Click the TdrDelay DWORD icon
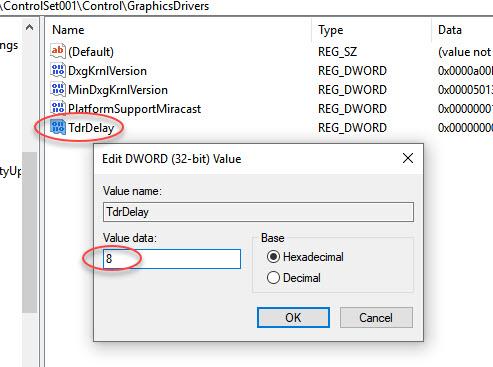 tap(58, 127)
